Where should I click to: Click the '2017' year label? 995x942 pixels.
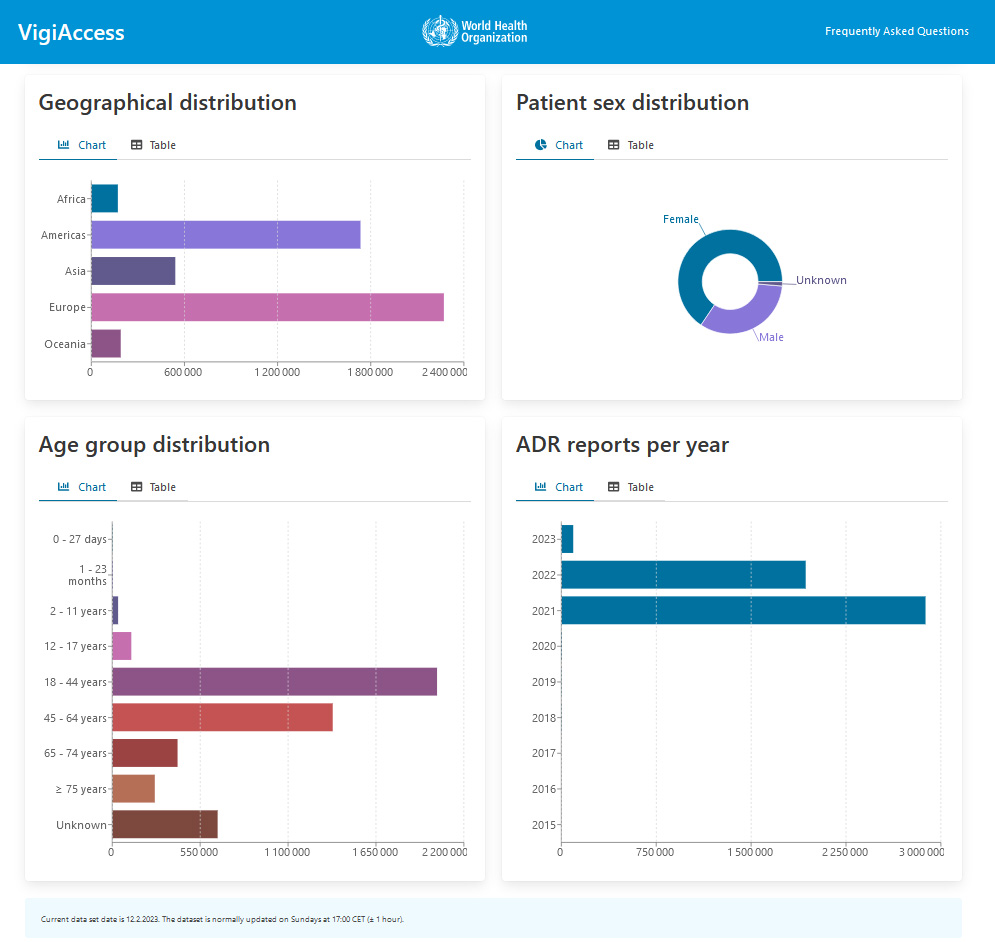[544, 753]
